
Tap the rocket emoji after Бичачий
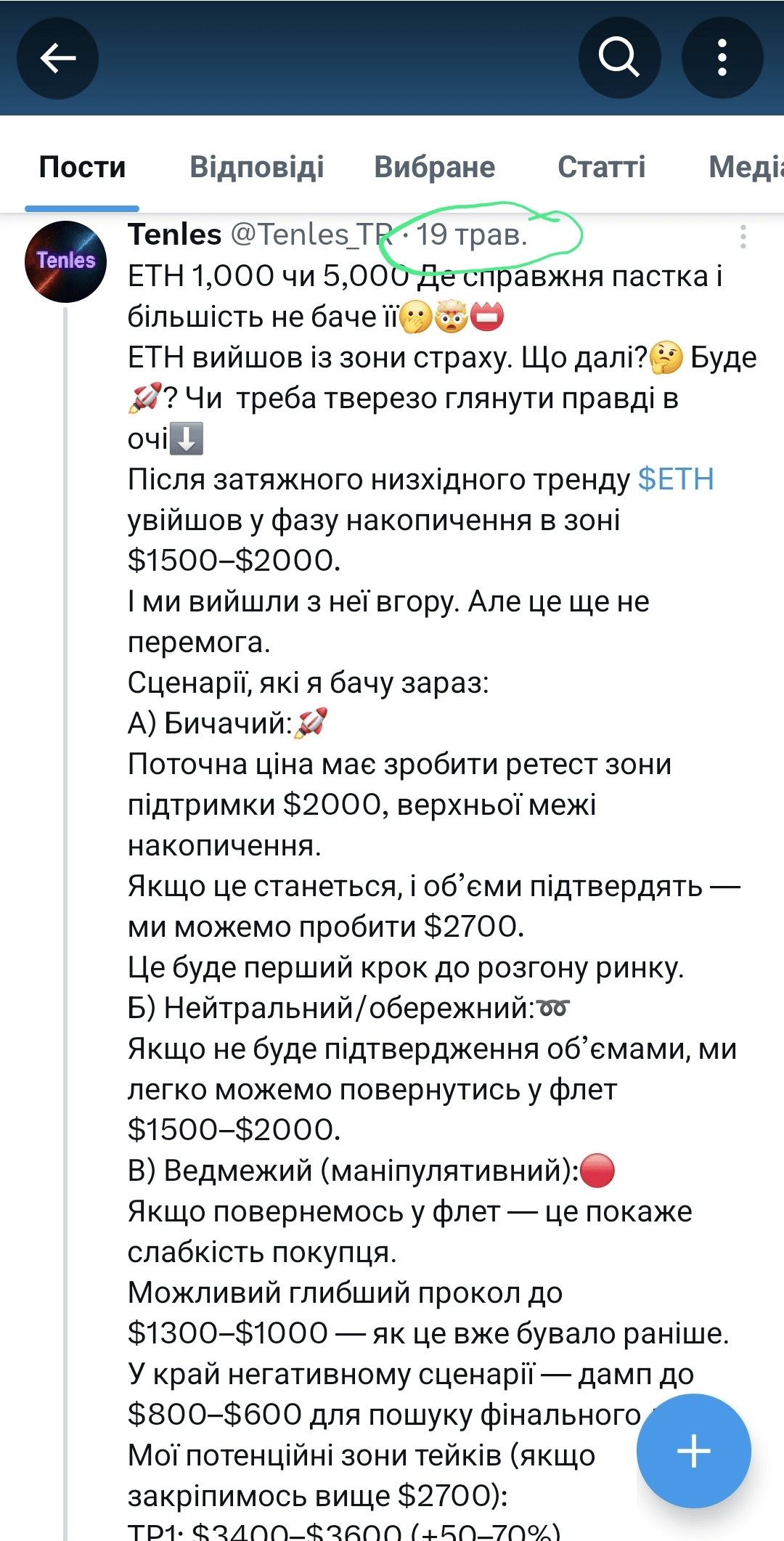[x=311, y=723]
